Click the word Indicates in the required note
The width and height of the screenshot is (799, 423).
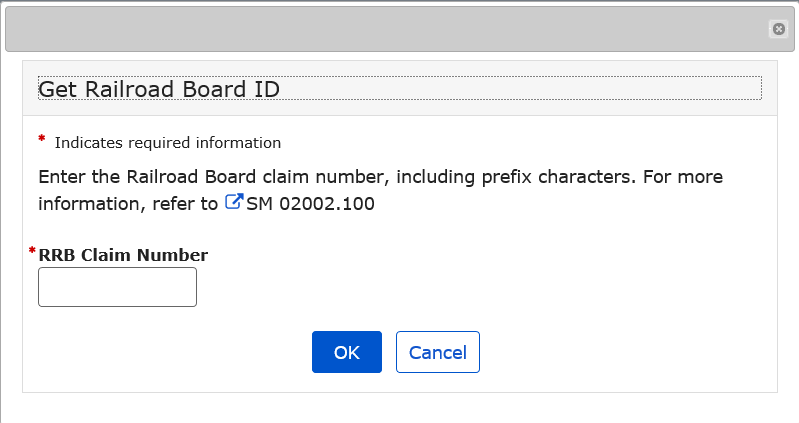87,143
